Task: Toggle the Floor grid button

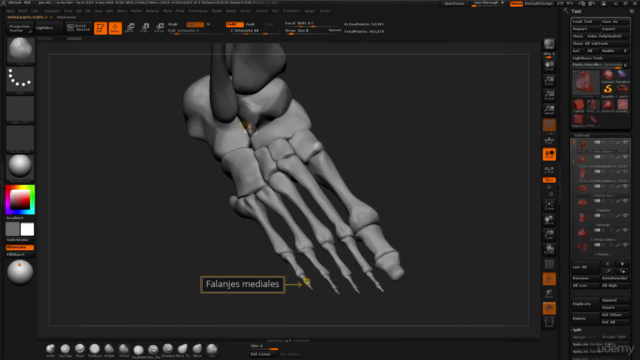Action: [549, 140]
